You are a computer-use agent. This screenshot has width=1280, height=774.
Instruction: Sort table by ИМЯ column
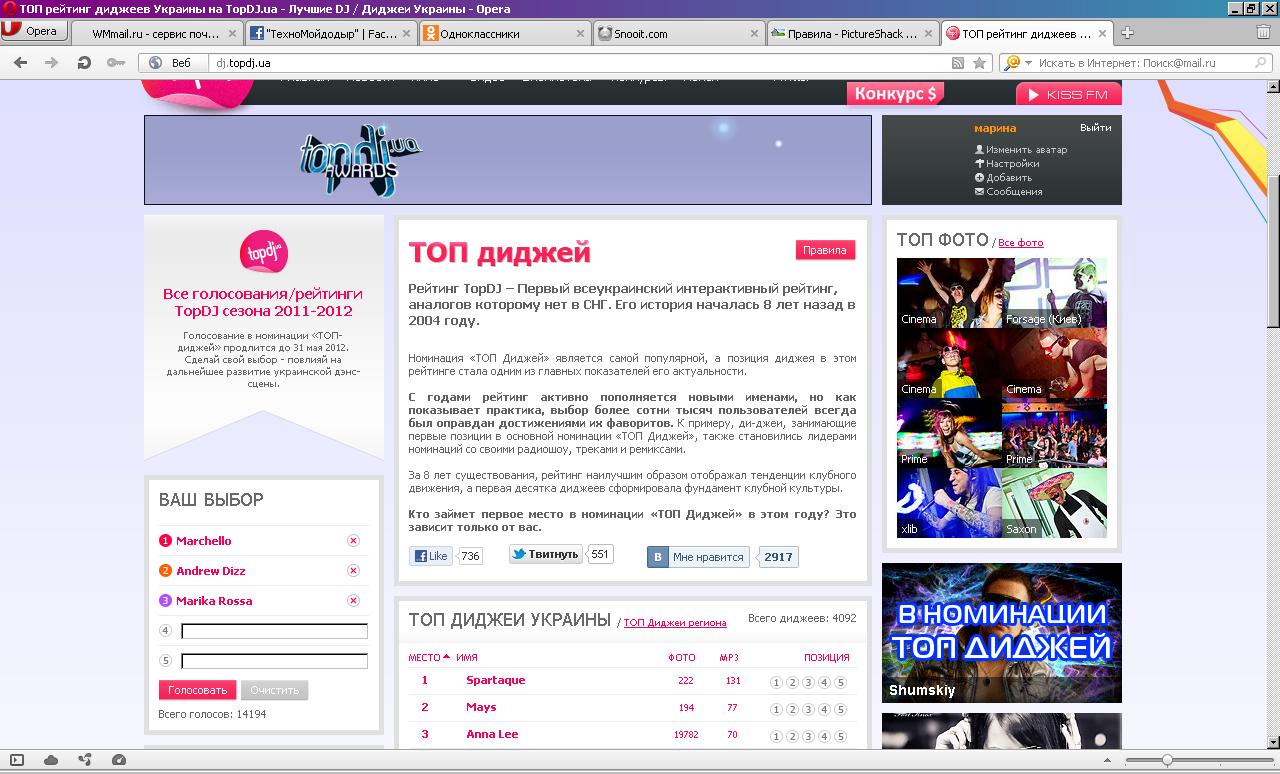pos(467,657)
